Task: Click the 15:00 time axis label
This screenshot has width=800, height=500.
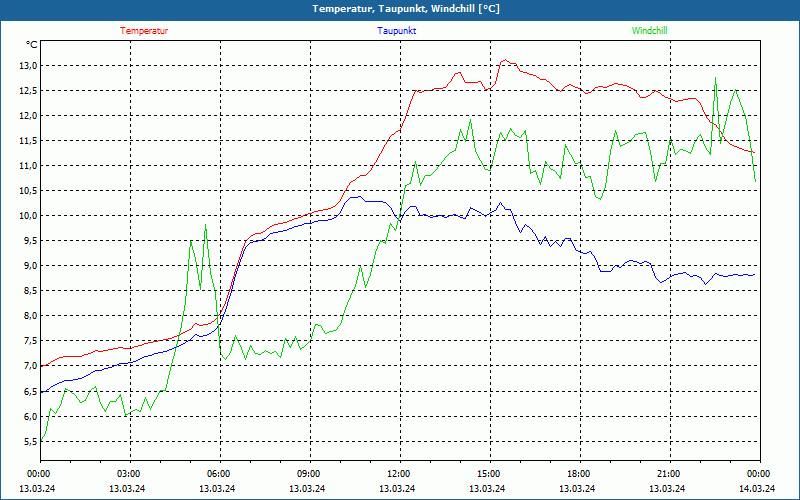Action: pyautogui.click(x=490, y=474)
